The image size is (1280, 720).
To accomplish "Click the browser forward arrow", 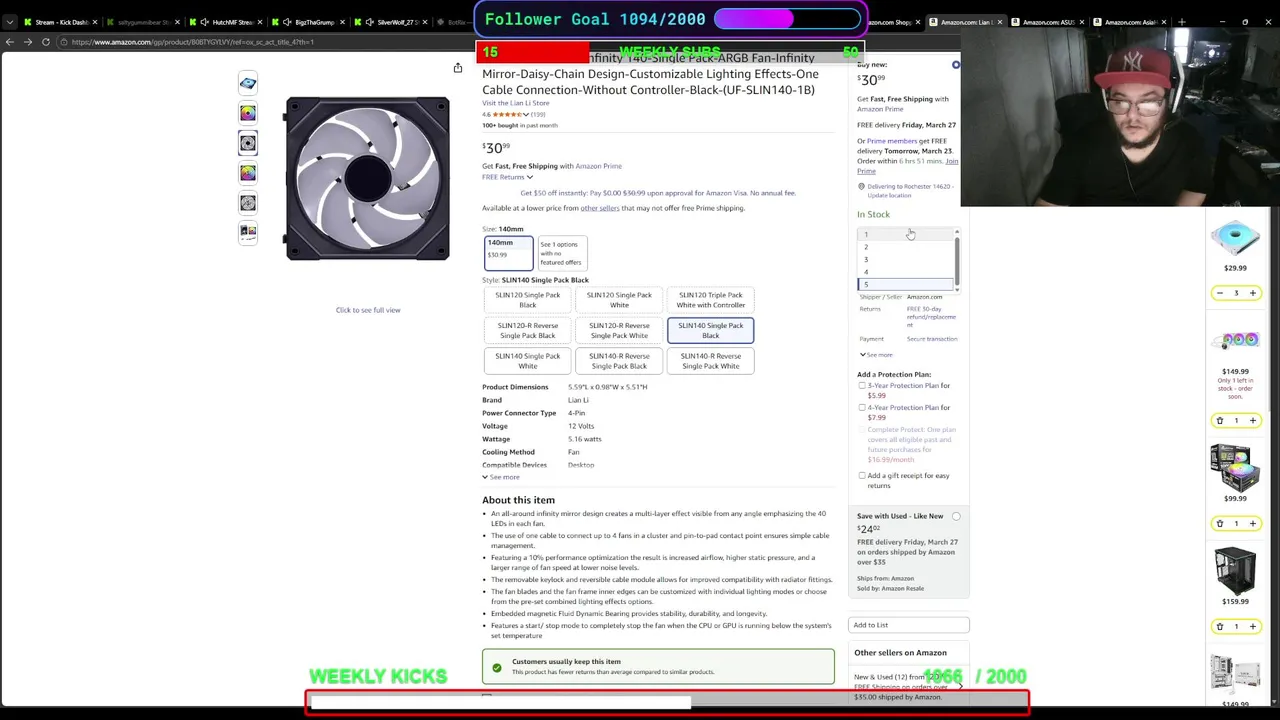I will [x=28, y=42].
